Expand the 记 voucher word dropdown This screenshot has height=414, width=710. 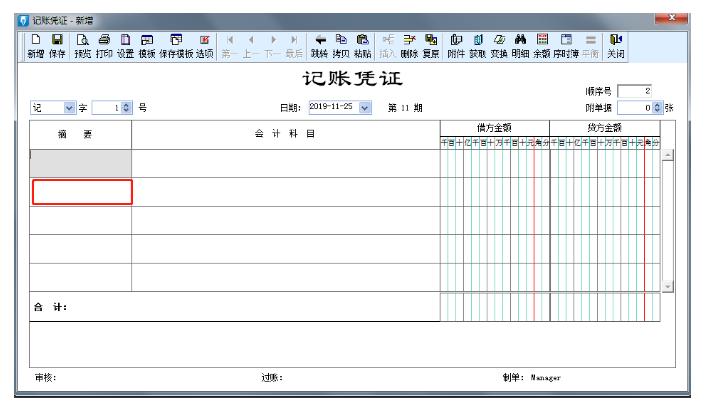click(69, 108)
